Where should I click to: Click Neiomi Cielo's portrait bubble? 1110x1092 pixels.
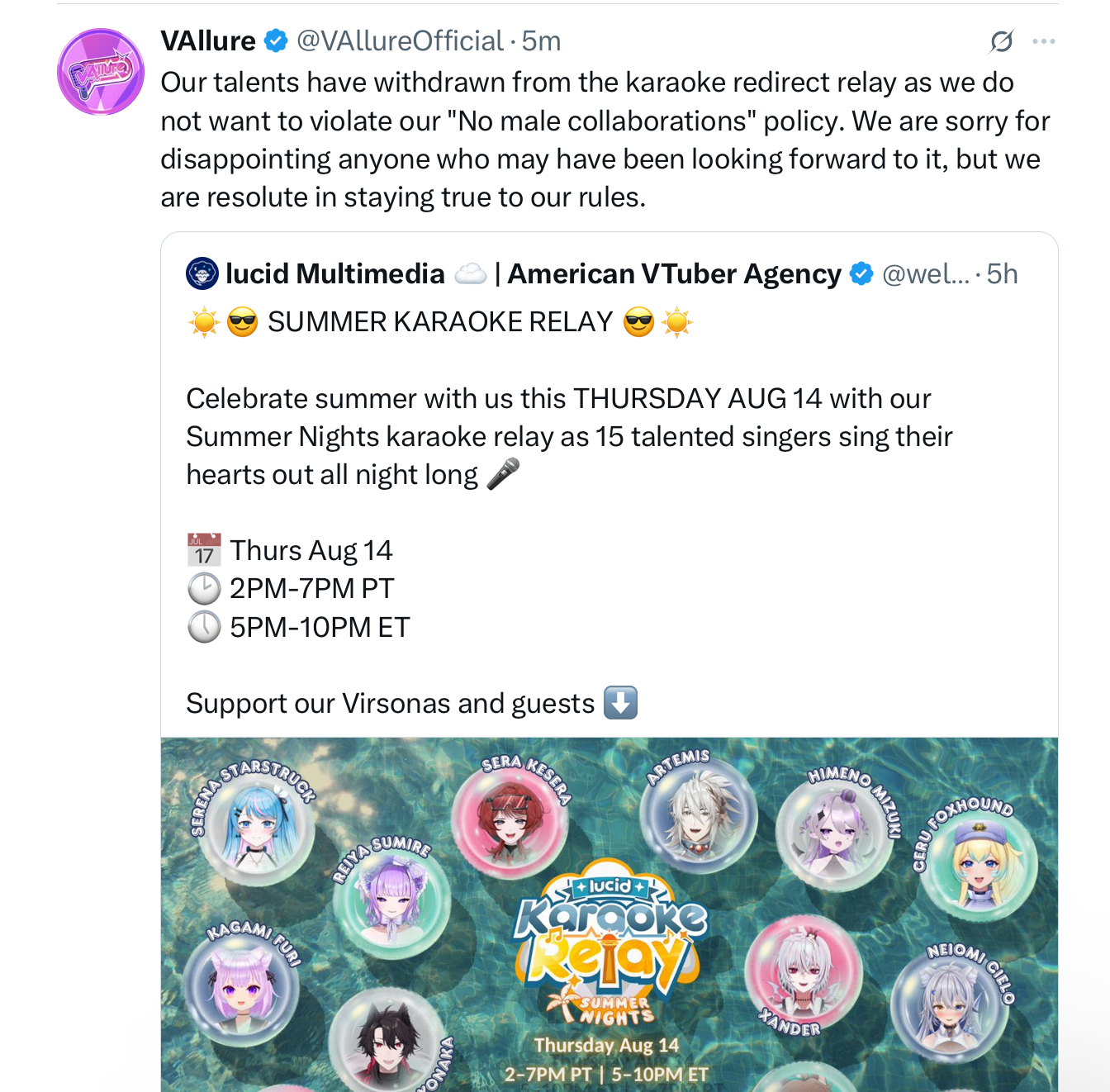click(x=950, y=1004)
